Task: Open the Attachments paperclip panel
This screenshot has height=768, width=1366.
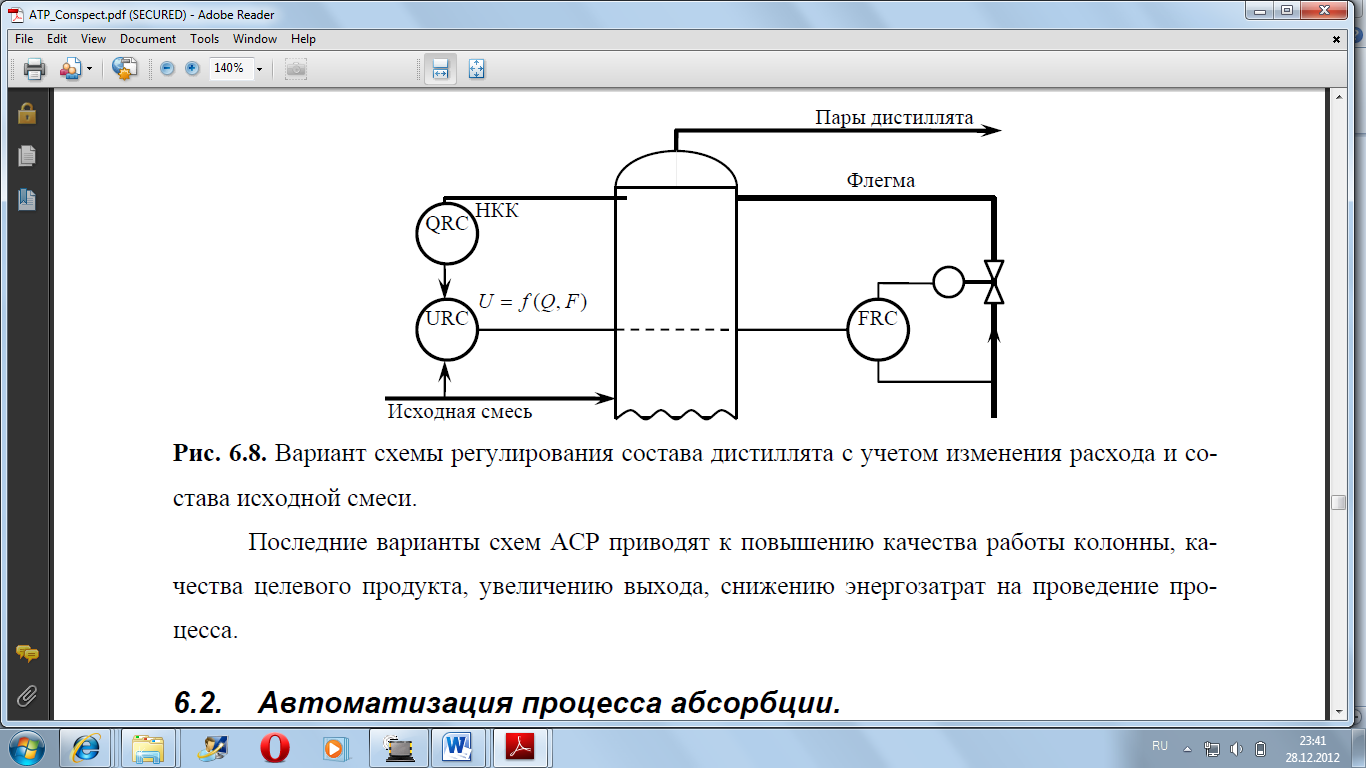Action: click(x=27, y=695)
